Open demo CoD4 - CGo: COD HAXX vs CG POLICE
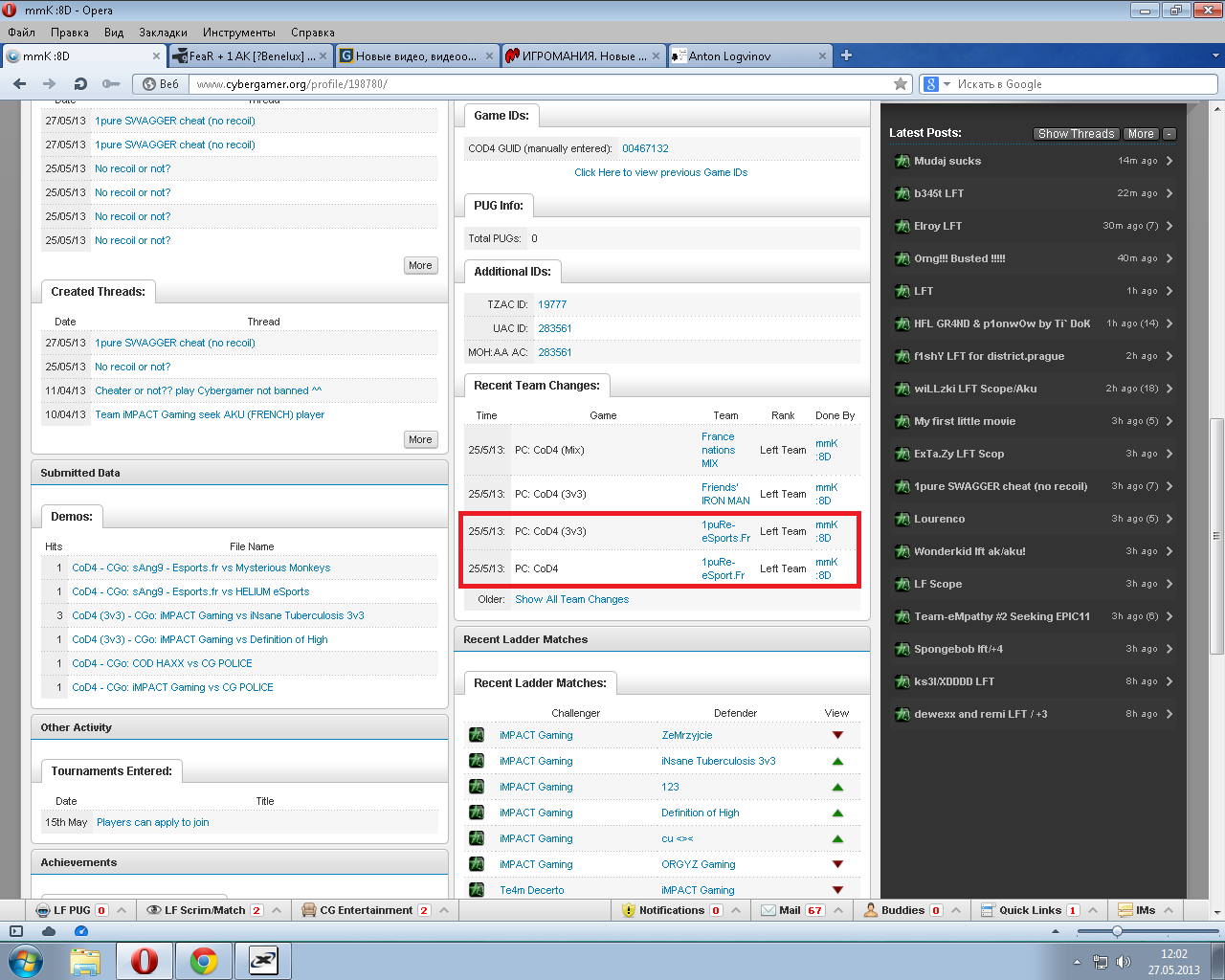The image size is (1225, 980). point(162,663)
